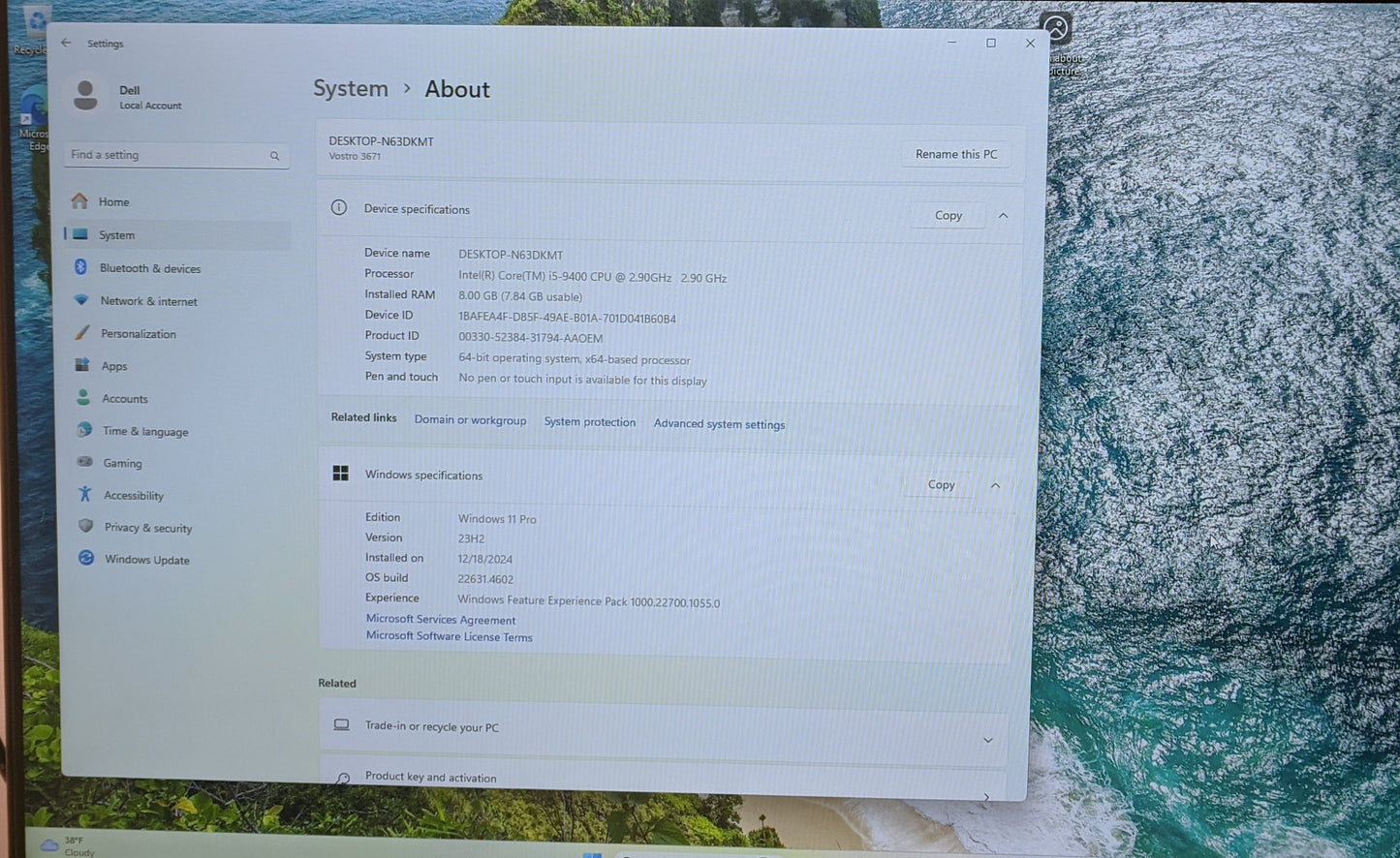The width and height of the screenshot is (1400, 858).
Task: Click the Windows Update refresh icon
Action: (x=86, y=558)
